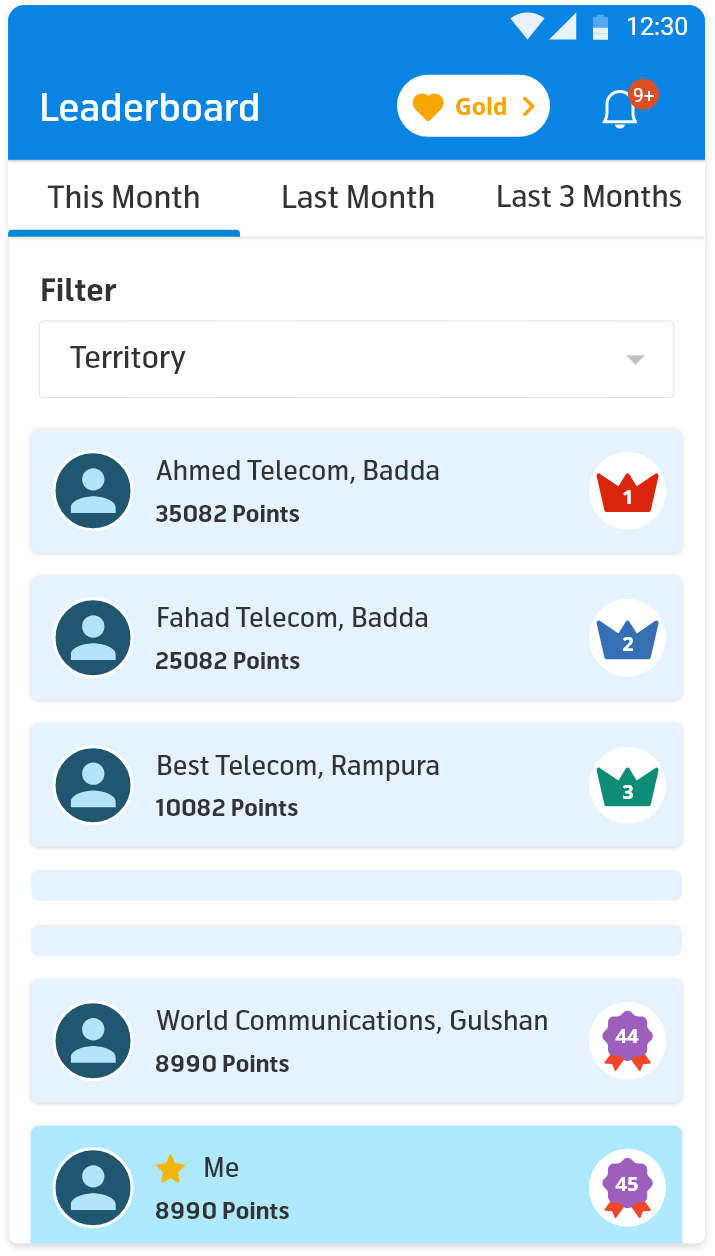Viewport: 715px width, 1256px height.
Task: Tap the red crown rank 1 badge
Action: (x=627, y=491)
